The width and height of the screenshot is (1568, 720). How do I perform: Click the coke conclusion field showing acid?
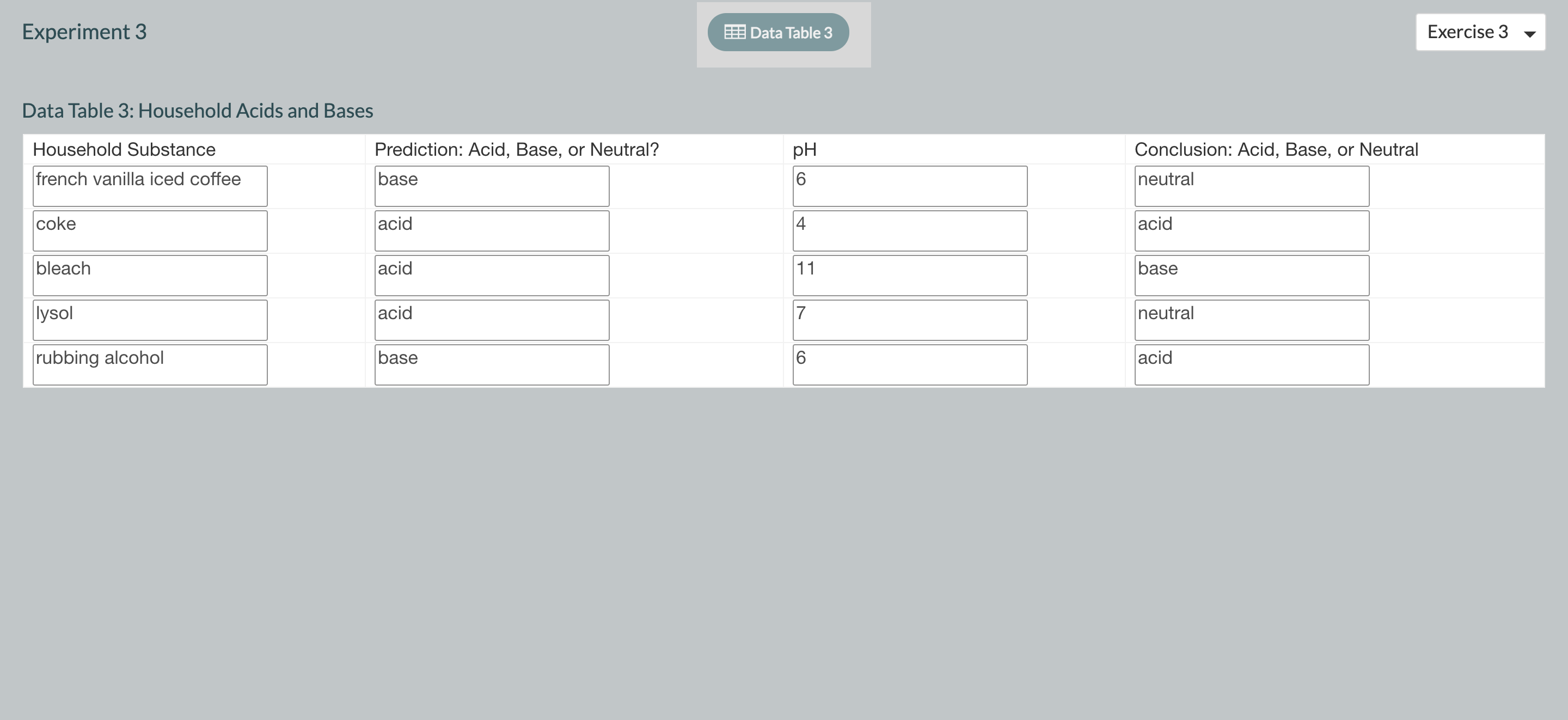[1252, 231]
